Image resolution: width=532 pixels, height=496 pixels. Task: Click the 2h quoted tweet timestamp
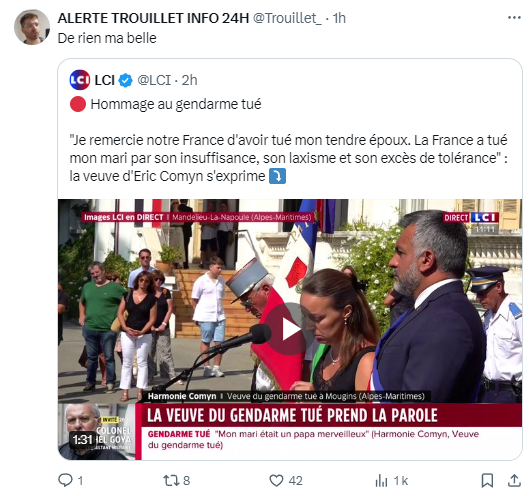pyautogui.click(x=189, y=80)
